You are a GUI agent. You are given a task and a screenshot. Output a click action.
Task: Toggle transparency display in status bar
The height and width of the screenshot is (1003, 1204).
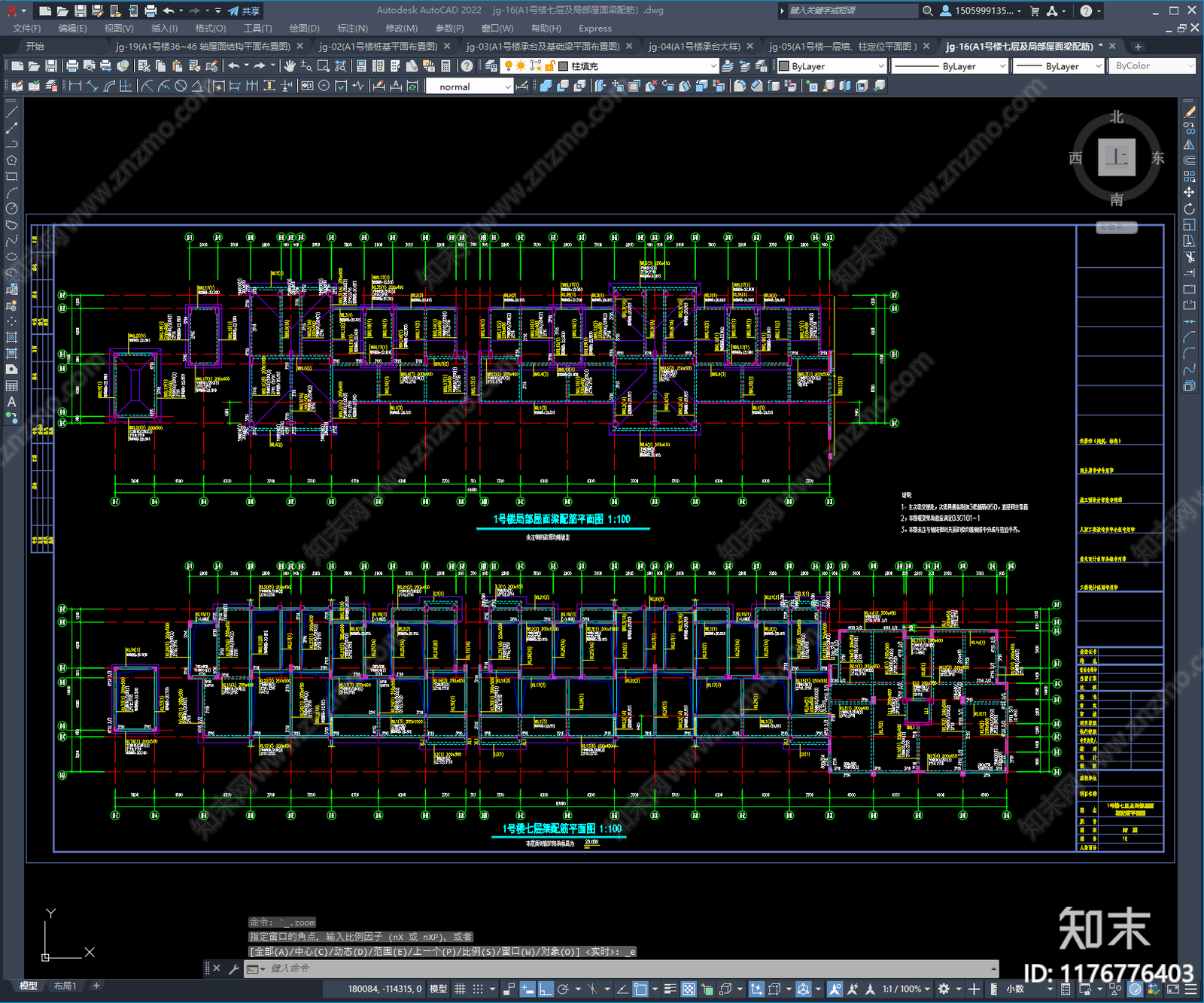click(689, 989)
